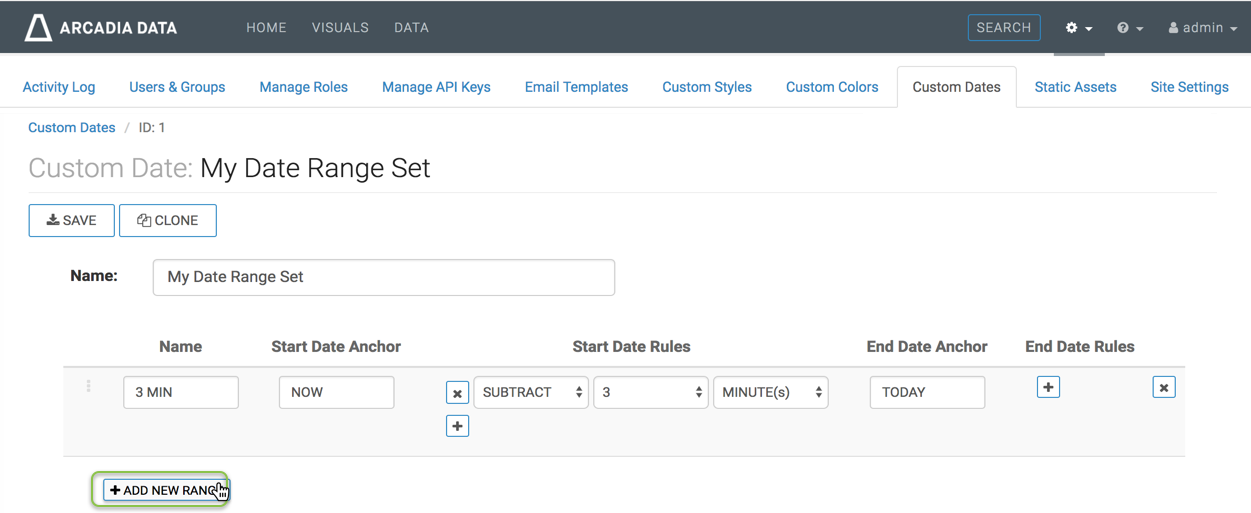Open the SUBTRACT operation dropdown

point(530,393)
